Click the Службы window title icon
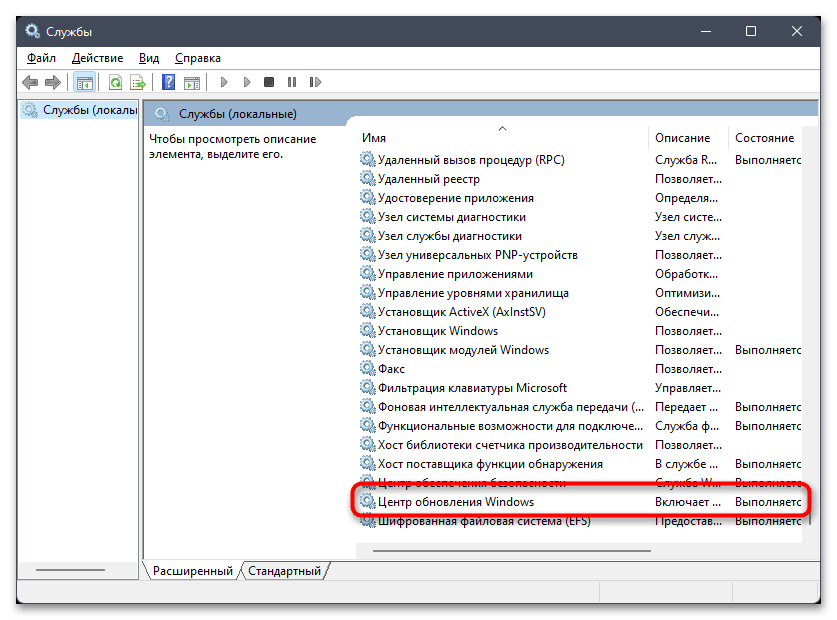This screenshot has height=620, width=837. coord(33,31)
